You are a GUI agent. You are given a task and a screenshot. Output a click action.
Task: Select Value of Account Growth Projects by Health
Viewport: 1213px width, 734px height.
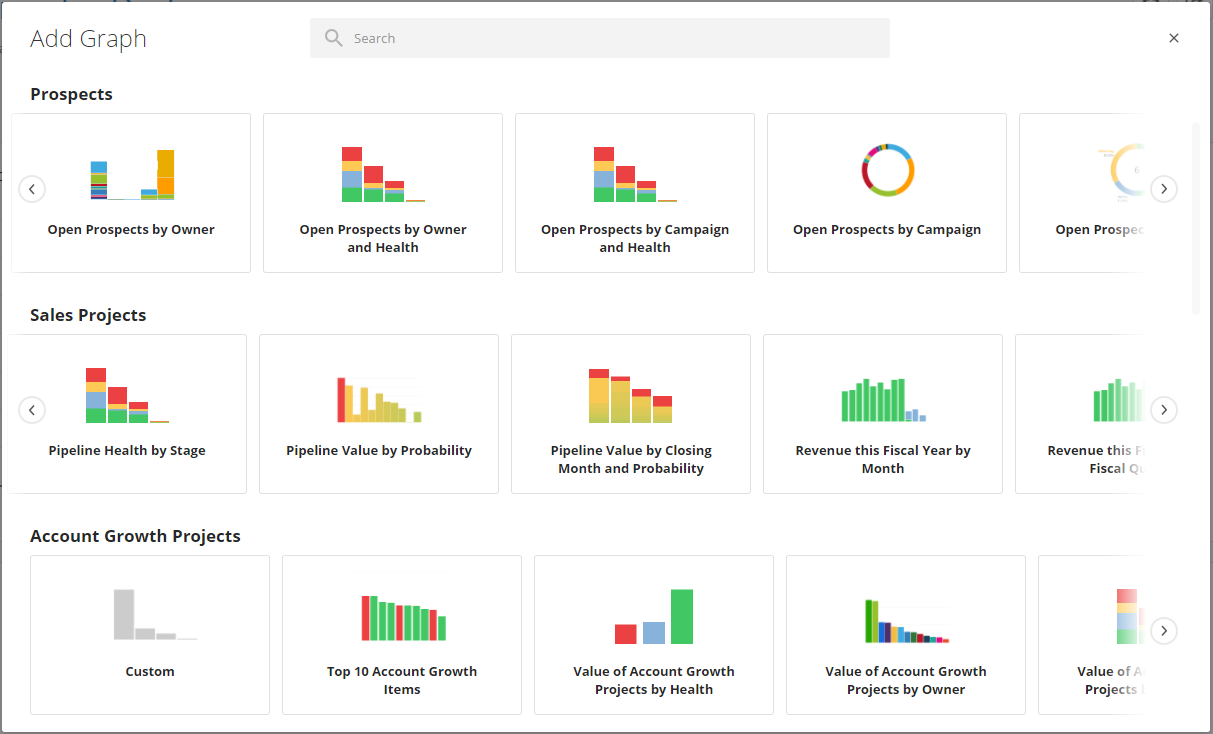[x=653, y=634]
